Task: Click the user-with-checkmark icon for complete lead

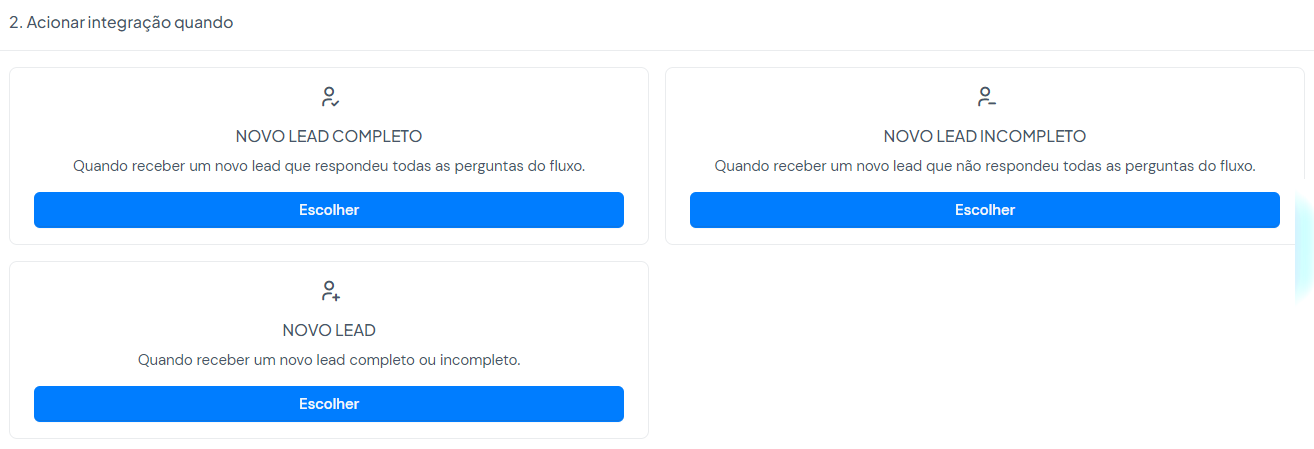Action: [330, 97]
